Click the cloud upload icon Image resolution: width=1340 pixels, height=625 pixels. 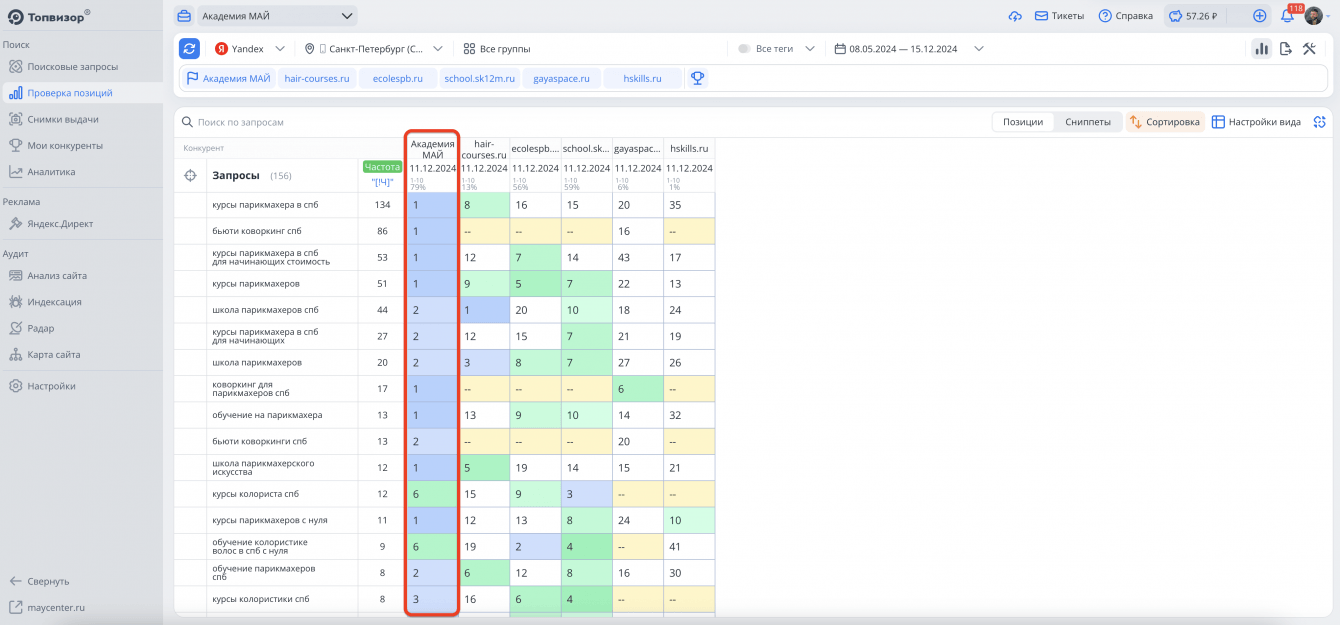(x=1015, y=16)
